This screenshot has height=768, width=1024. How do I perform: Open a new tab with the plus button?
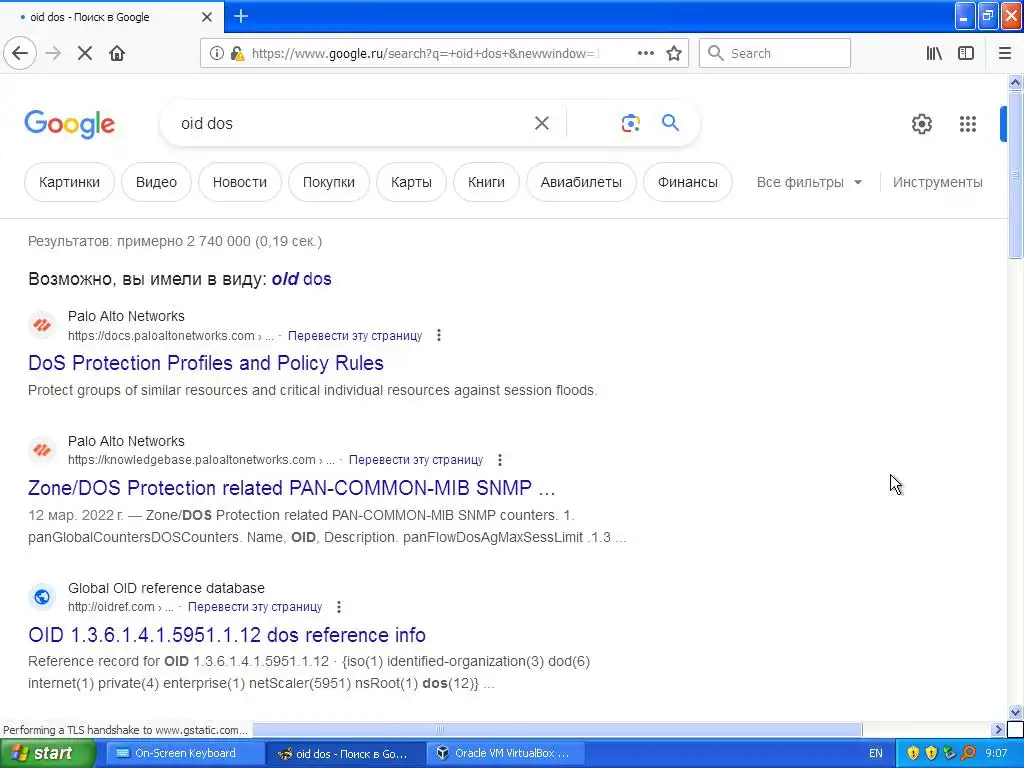(241, 16)
